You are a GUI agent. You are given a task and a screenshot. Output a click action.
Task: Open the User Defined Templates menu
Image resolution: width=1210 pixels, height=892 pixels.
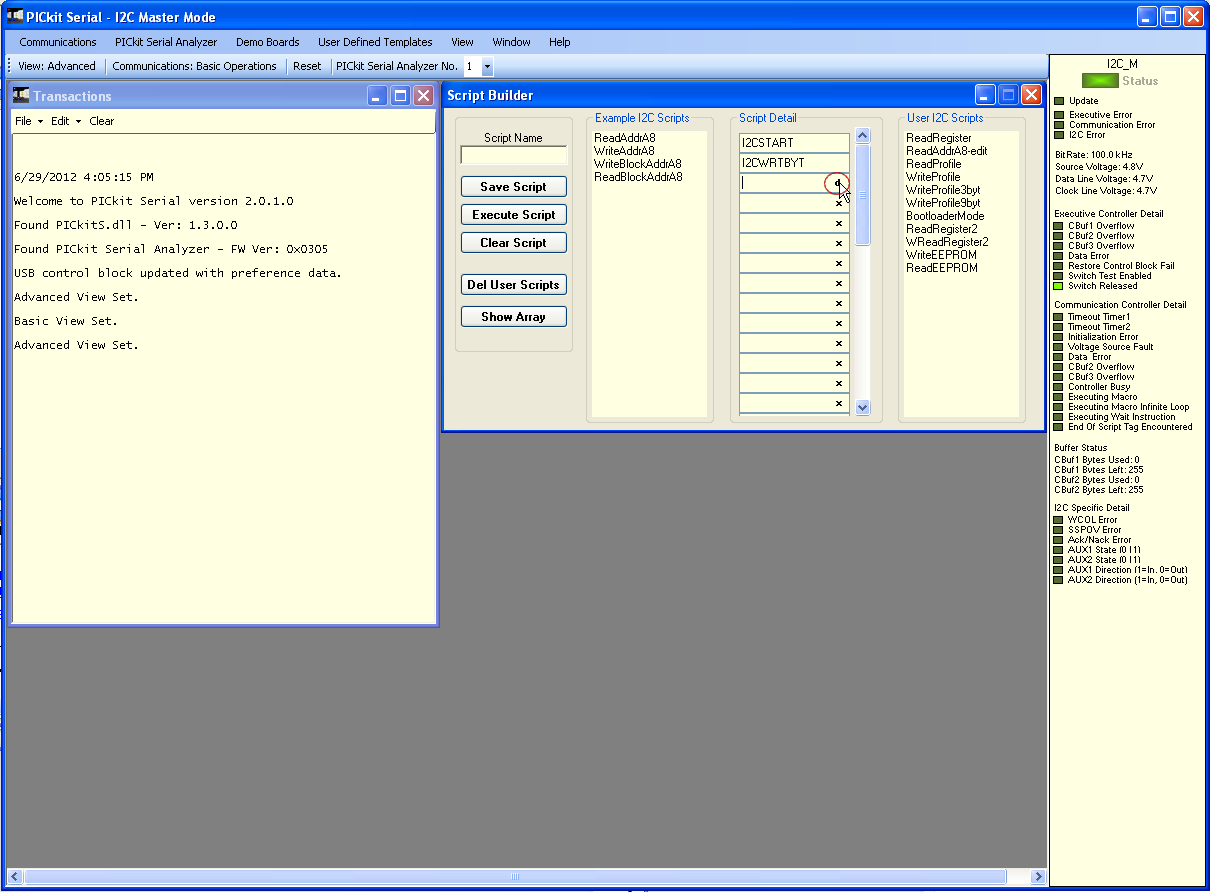[x=375, y=42]
